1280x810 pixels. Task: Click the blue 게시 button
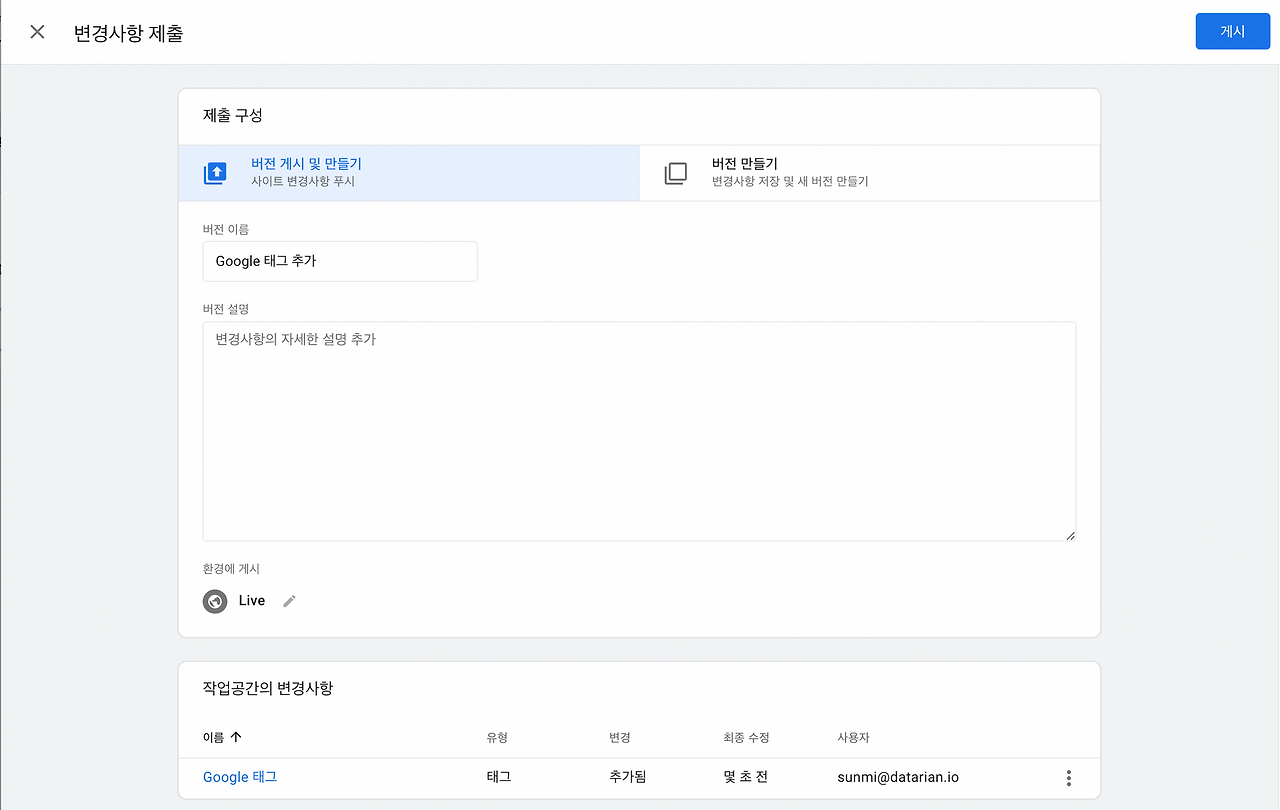tap(1232, 32)
